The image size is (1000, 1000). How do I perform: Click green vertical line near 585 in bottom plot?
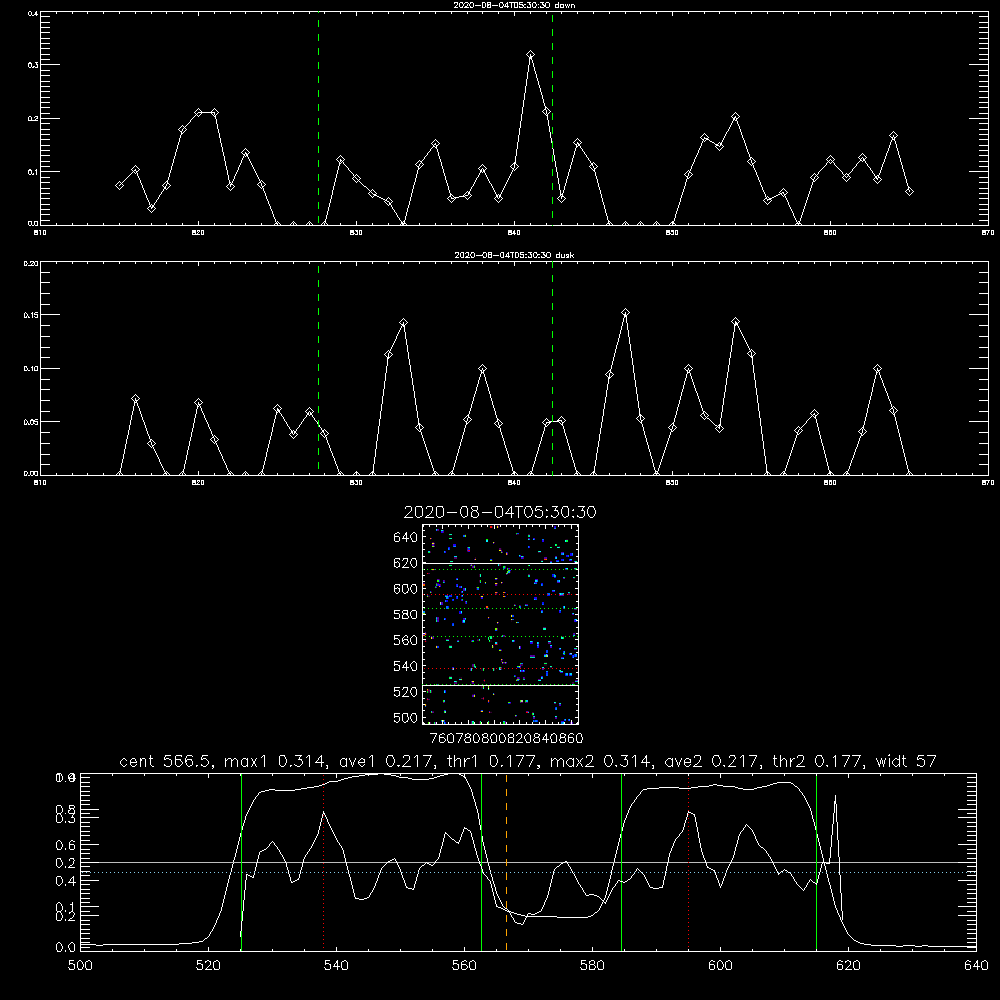coord(621,862)
